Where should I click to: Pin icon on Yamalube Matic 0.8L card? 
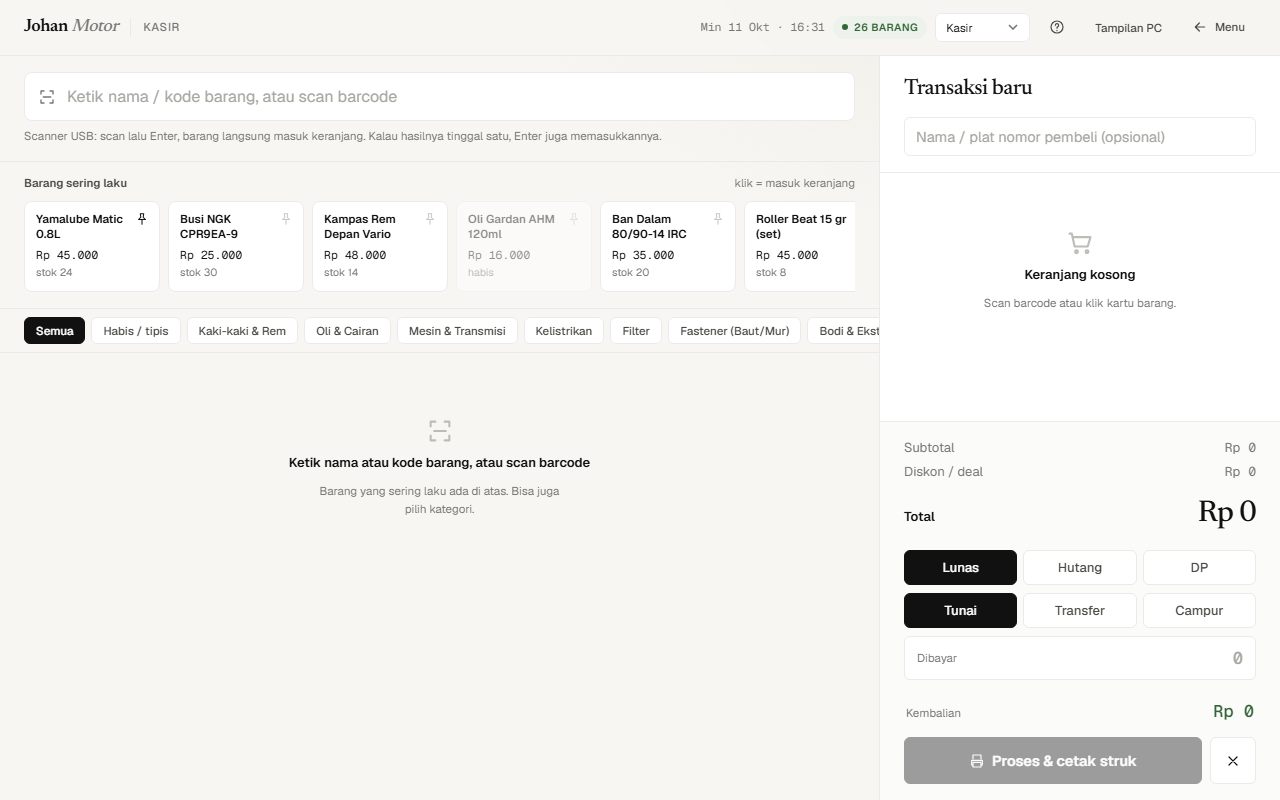[x=142, y=219]
